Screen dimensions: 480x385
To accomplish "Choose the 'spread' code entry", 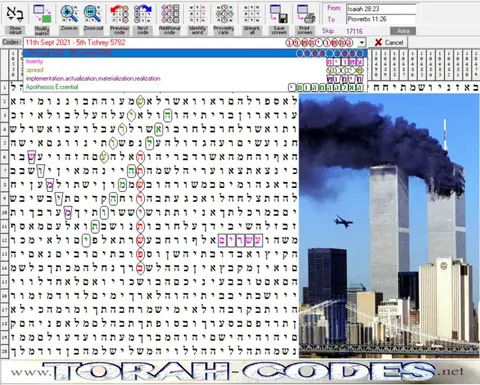I will pyautogui.click(x=195, y=70).
